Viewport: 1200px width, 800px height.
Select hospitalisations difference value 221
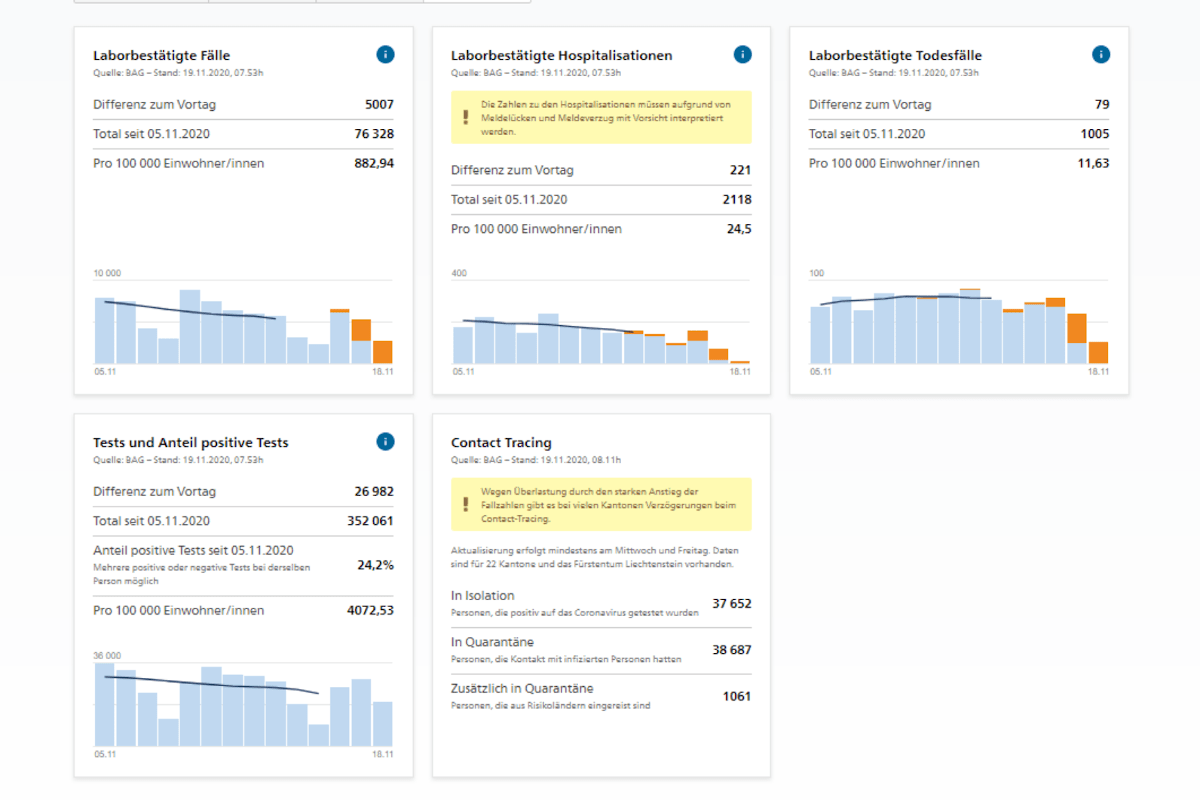pos(741,170)
